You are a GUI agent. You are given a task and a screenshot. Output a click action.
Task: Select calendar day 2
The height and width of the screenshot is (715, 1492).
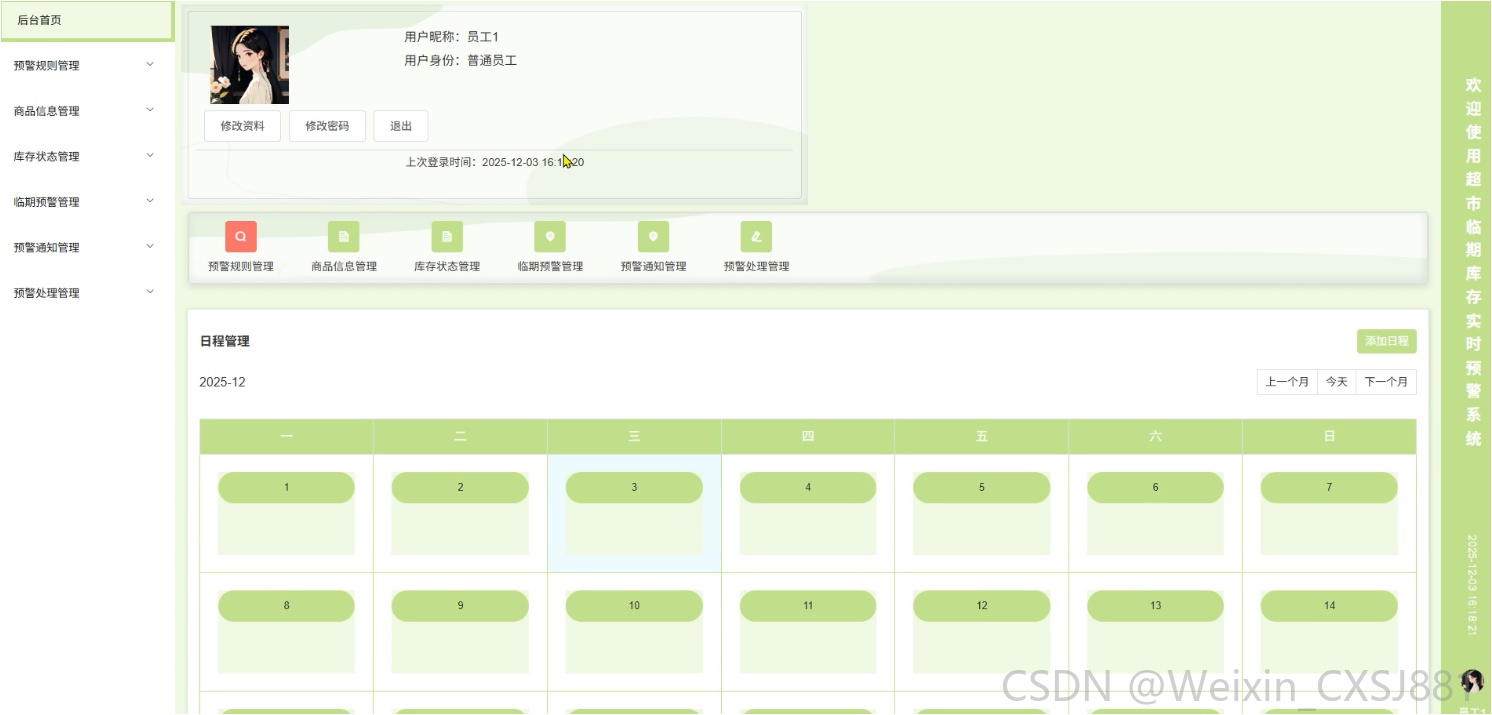(x=460, y=488)
